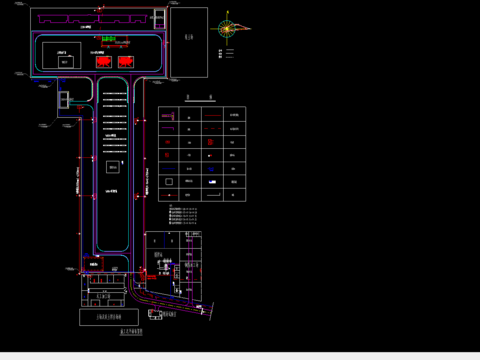This screenshot has height=360, width=480.
Task: Select the magenta sawtooth outline at top
Action: 93,19
